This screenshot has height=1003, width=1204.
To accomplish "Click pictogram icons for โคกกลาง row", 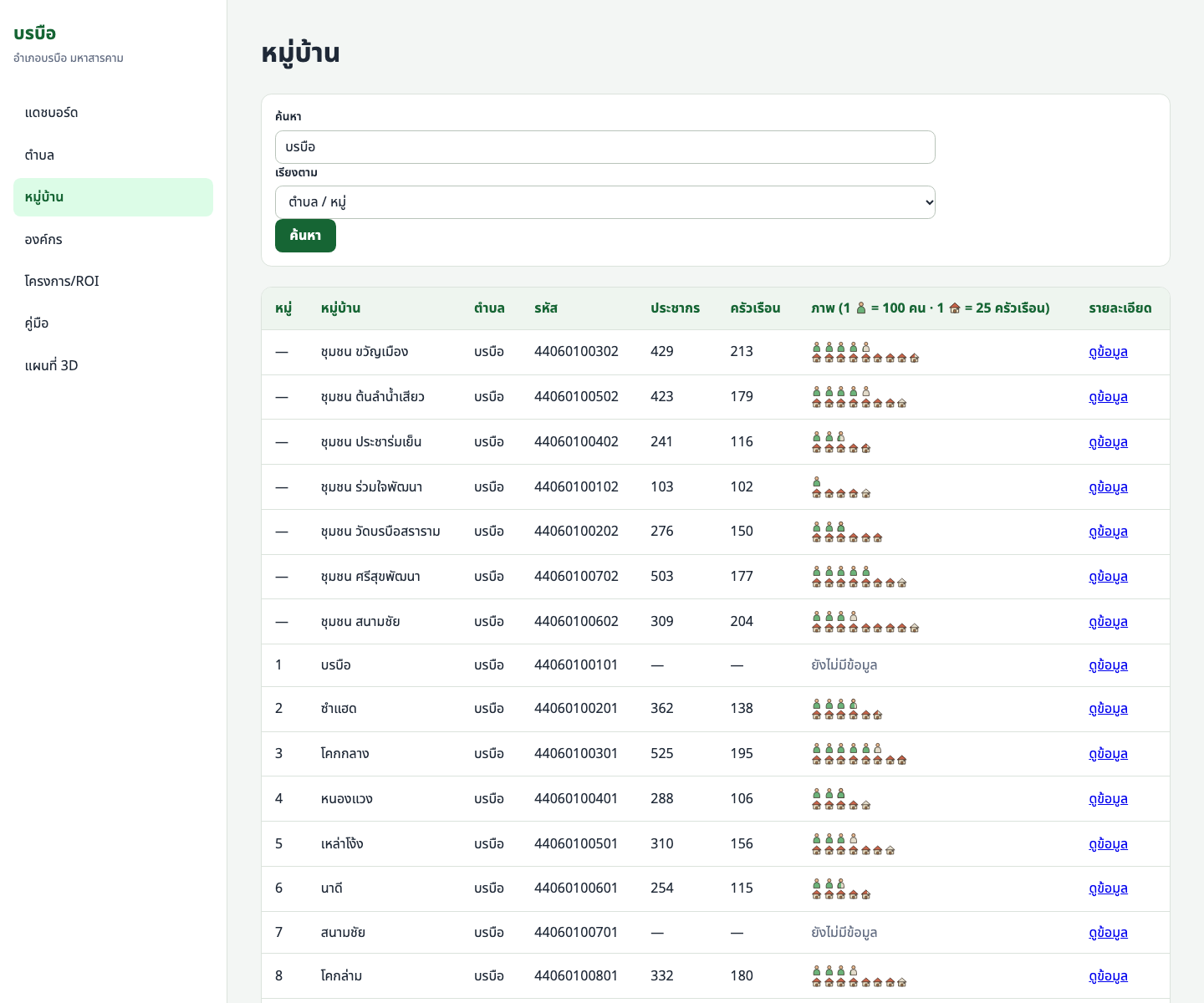I will pos(860,754).
